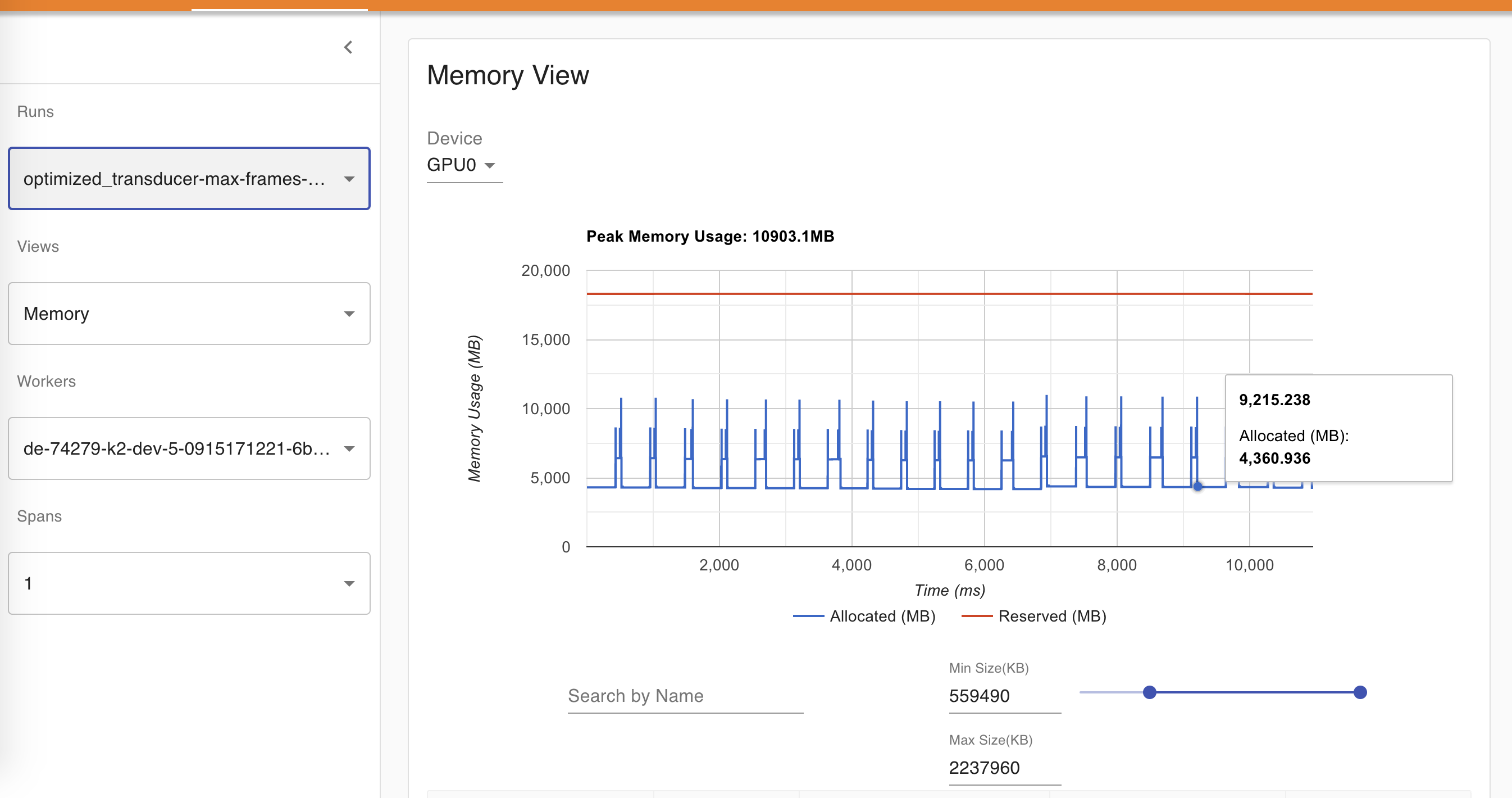Click the Views dropdown arrow icon
The image size is (1512, 798).
349,314
